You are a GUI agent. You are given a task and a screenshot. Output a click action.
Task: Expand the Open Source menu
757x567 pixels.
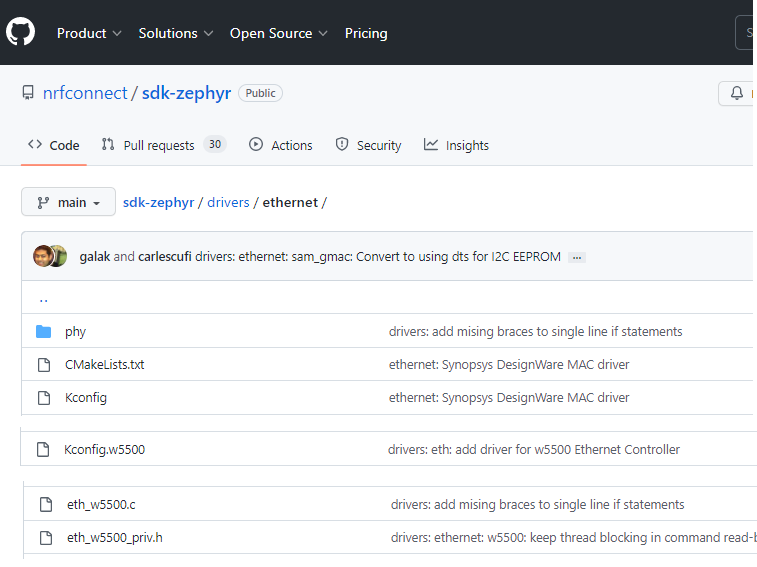tap(279, 33)
